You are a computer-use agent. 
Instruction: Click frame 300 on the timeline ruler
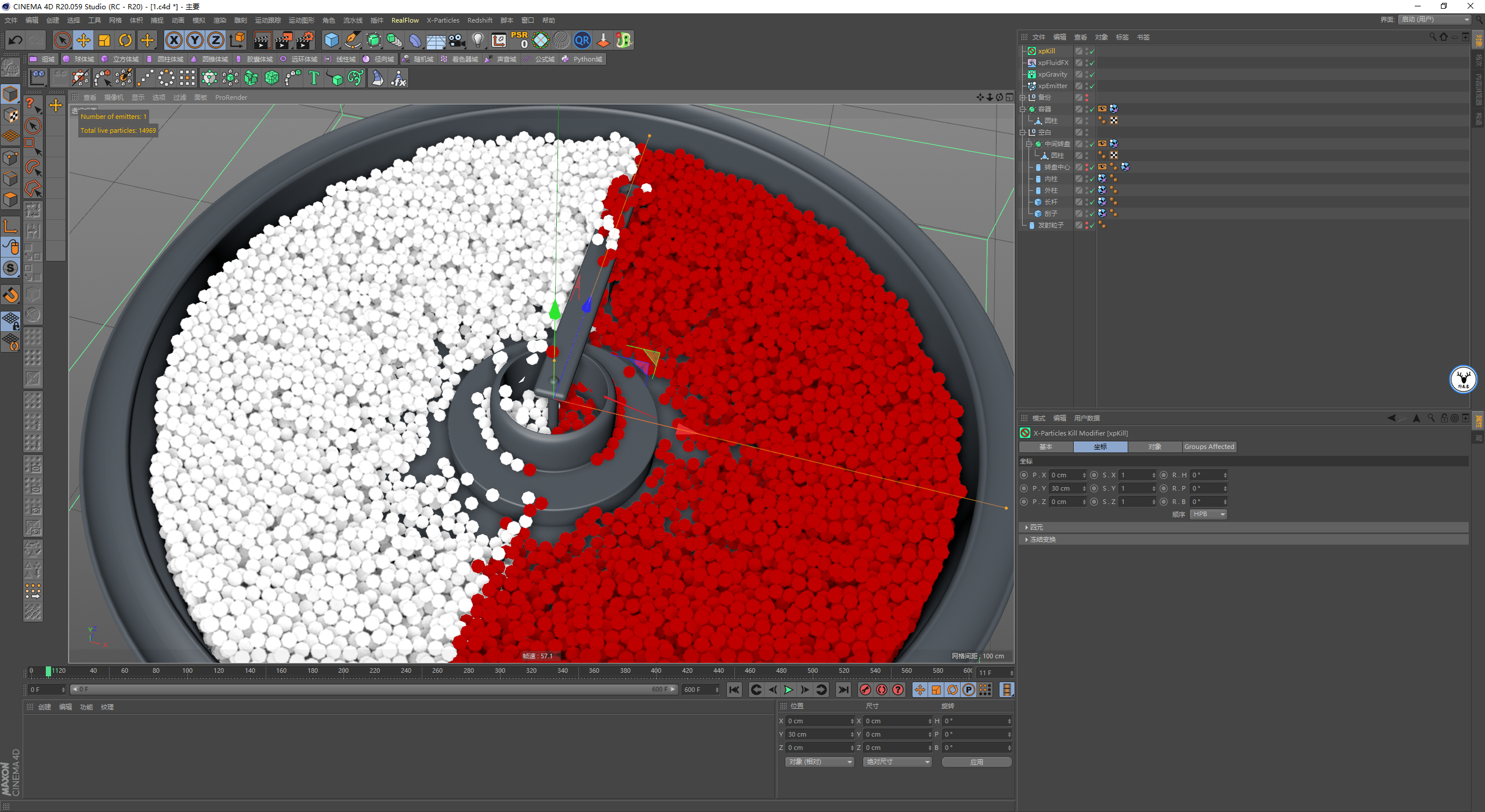point(500,670)
